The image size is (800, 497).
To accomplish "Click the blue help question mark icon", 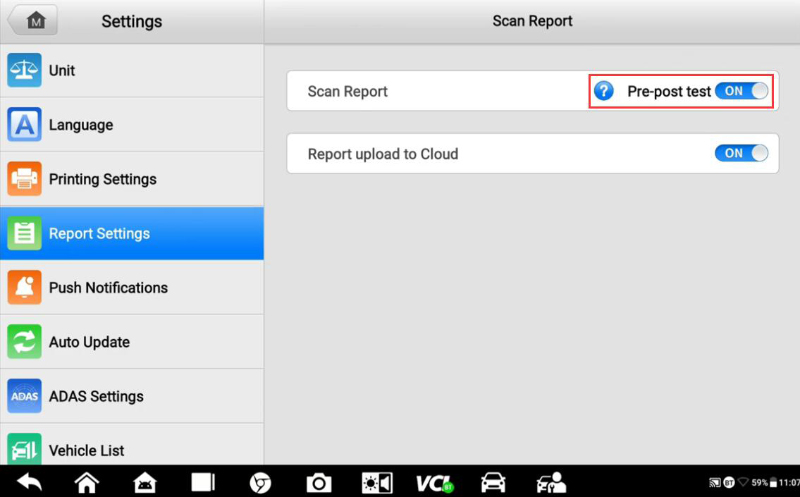I will point(604,91).
